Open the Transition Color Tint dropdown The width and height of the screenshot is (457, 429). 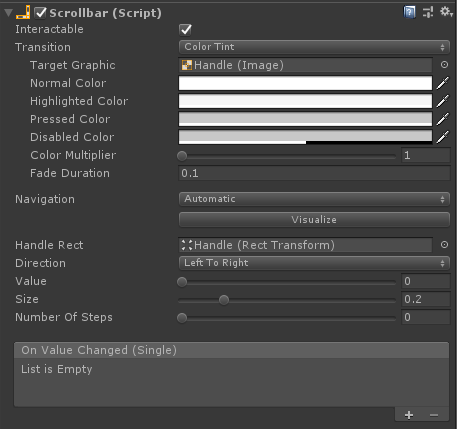pyautogui.click(x=314, y=47)
